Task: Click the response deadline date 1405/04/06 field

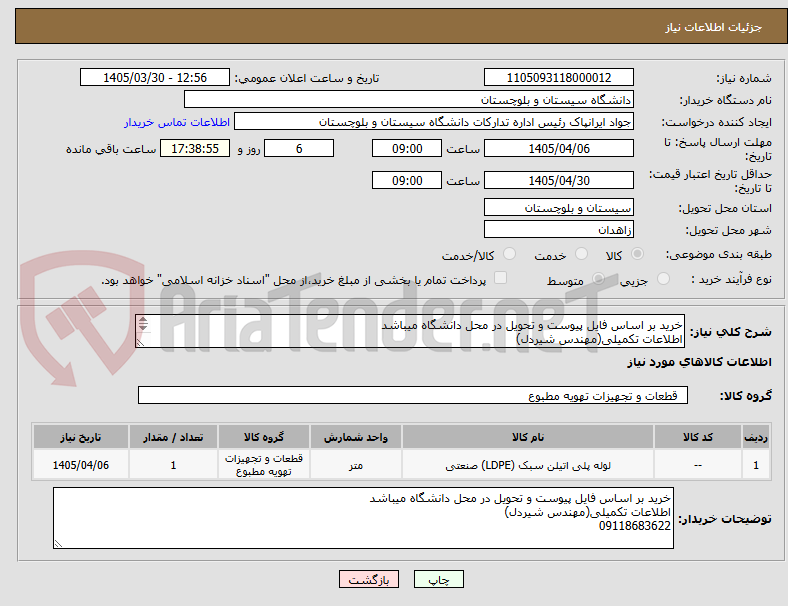Action: click(x=558, y=148)
